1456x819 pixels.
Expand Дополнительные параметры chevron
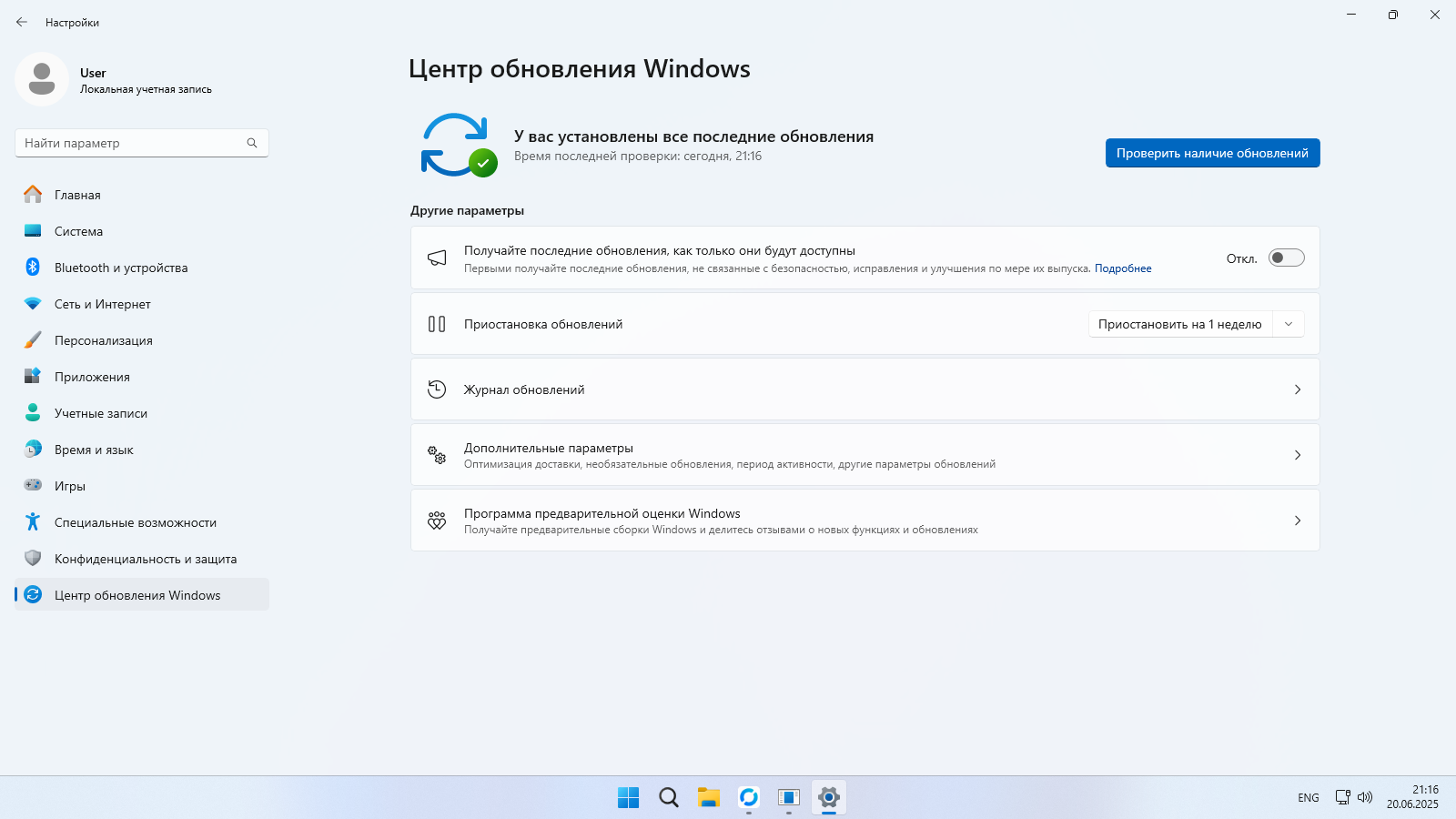pos(1298,455)
